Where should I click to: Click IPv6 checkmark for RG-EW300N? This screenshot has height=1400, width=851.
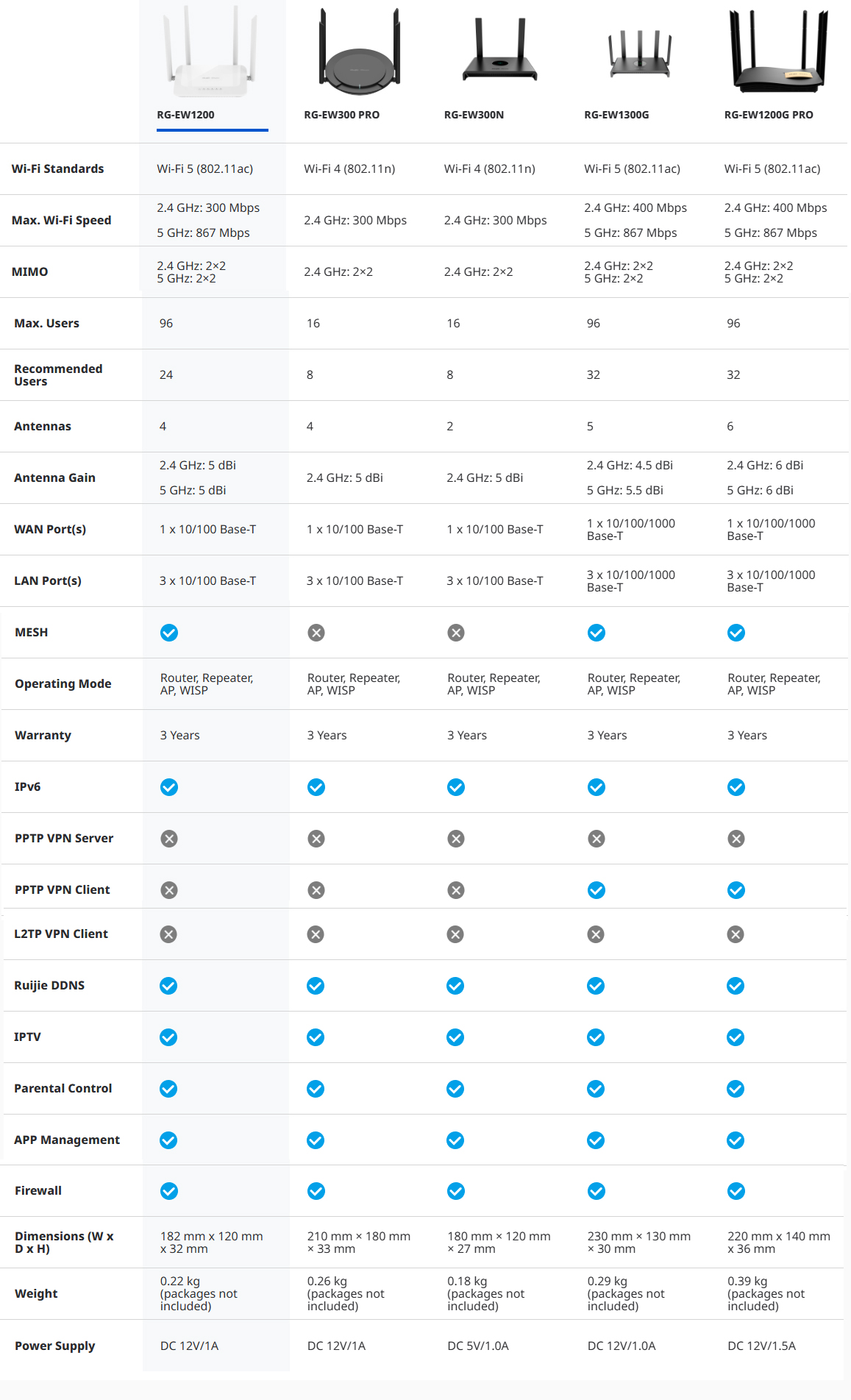coord(456,787)
